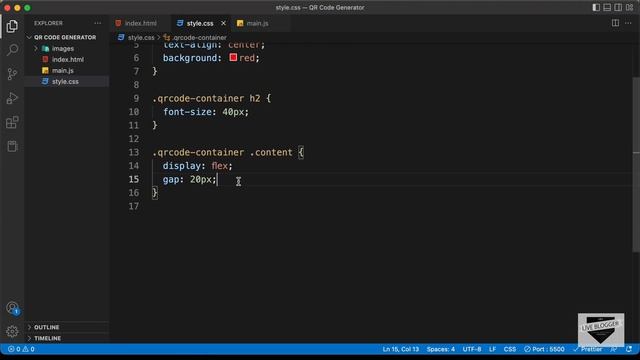Click the notifications bell icon
Viewport: 640px width, 360px height.
(x=629, y=349)
